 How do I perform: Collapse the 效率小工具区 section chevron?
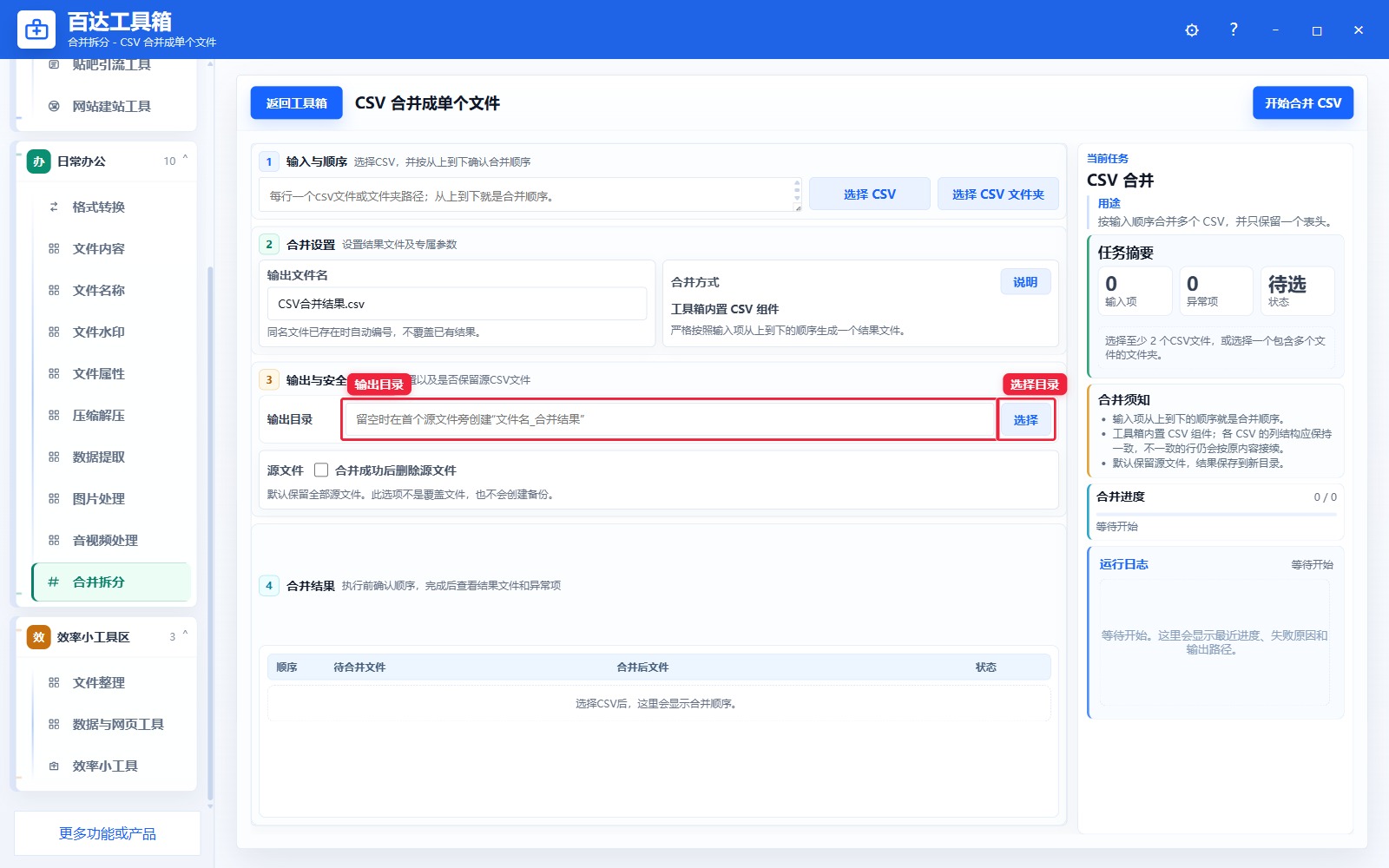click(x=185, y=635)
